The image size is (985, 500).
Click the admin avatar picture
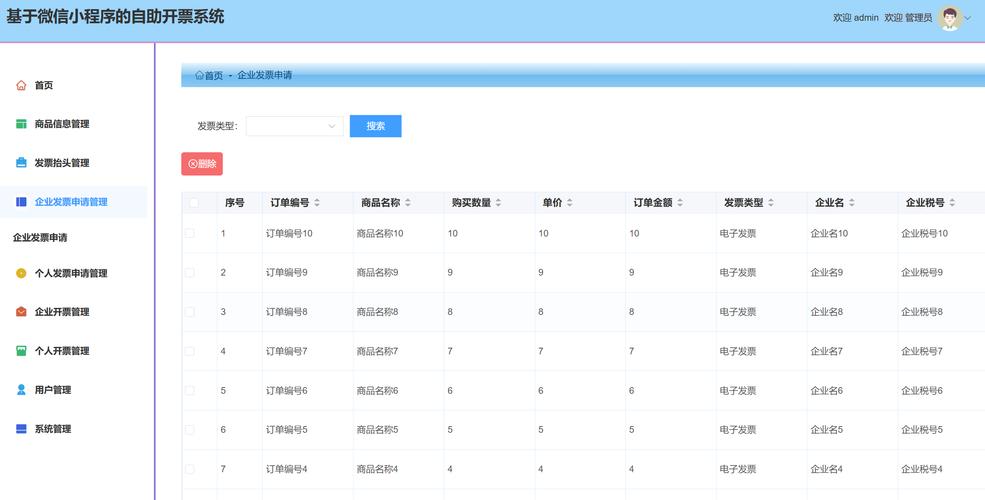click(950, 18)
